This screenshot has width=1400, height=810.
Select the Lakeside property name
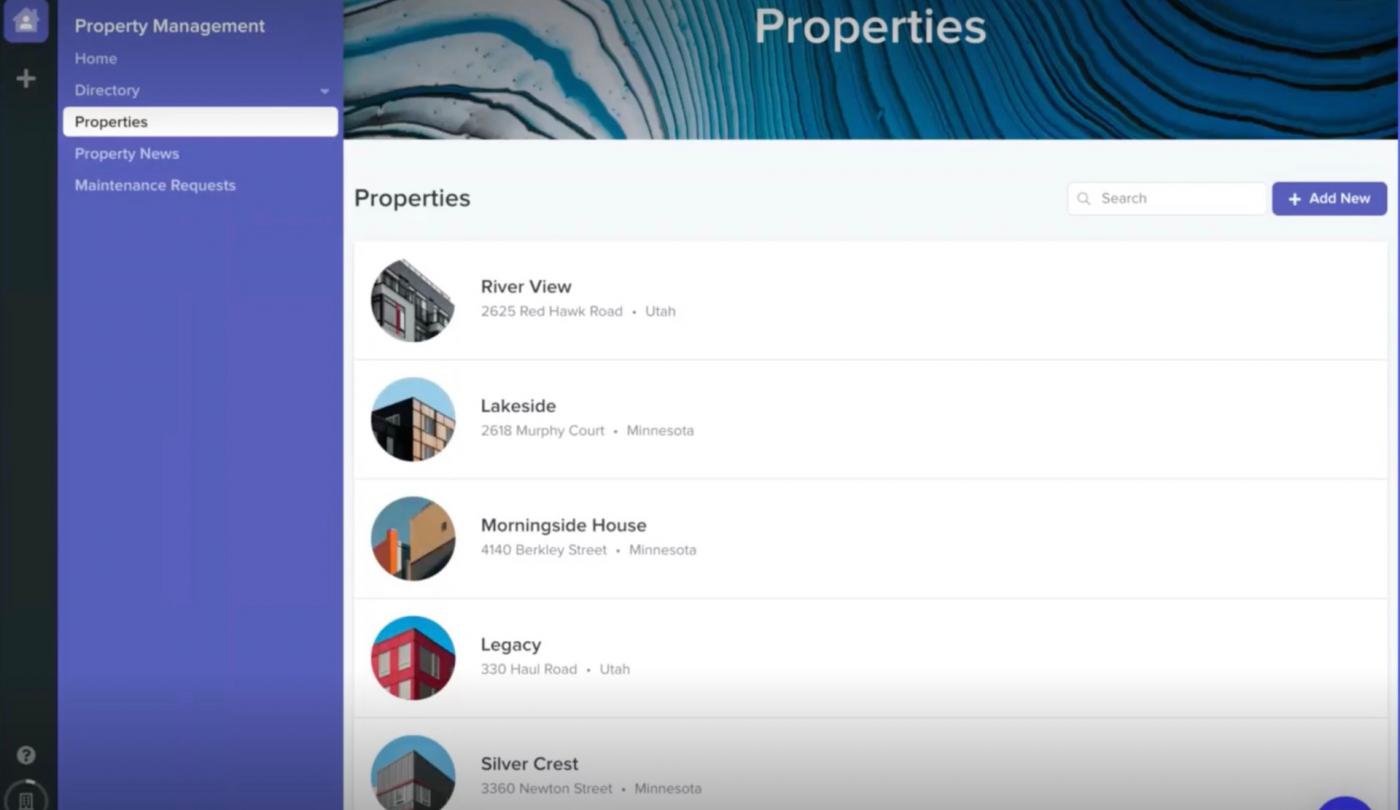tap(518, 406)
